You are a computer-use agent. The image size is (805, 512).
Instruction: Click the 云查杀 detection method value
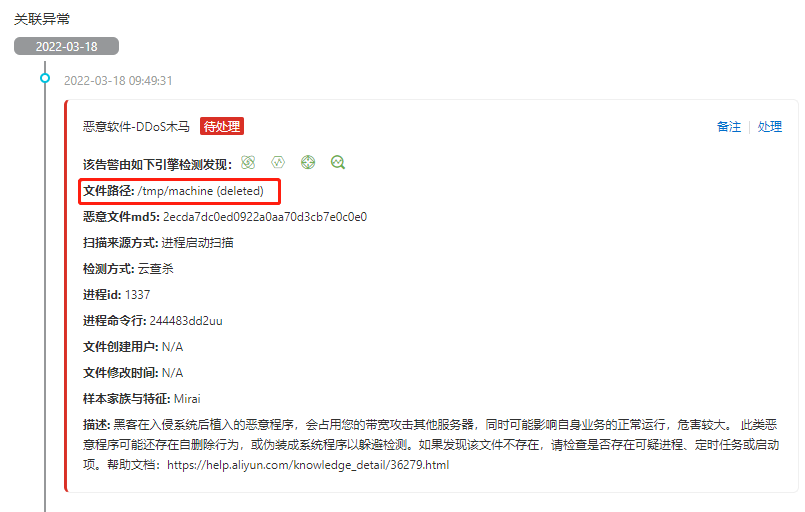point(156,269)
